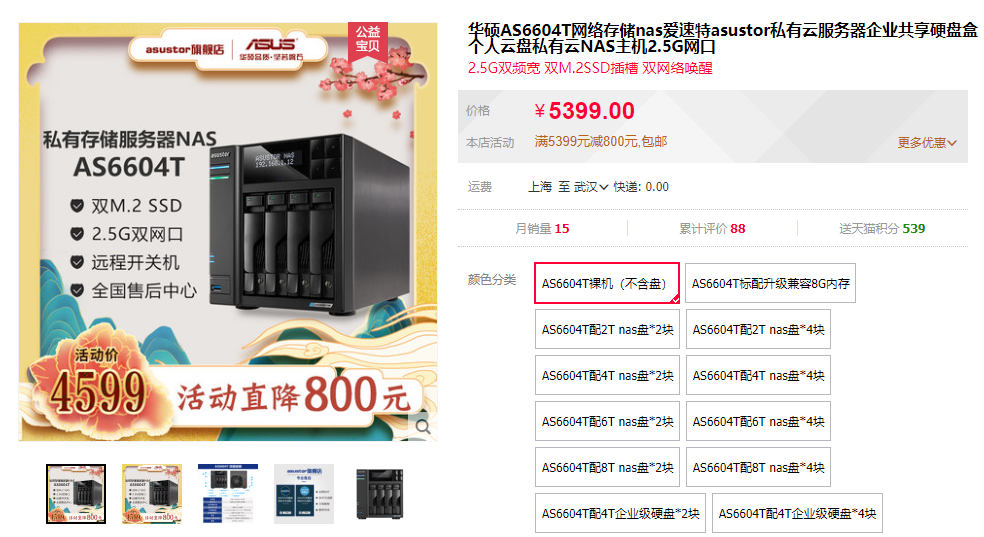Open first product thumbnail image
Screen dimensions: 984x537
coord(76,494)
